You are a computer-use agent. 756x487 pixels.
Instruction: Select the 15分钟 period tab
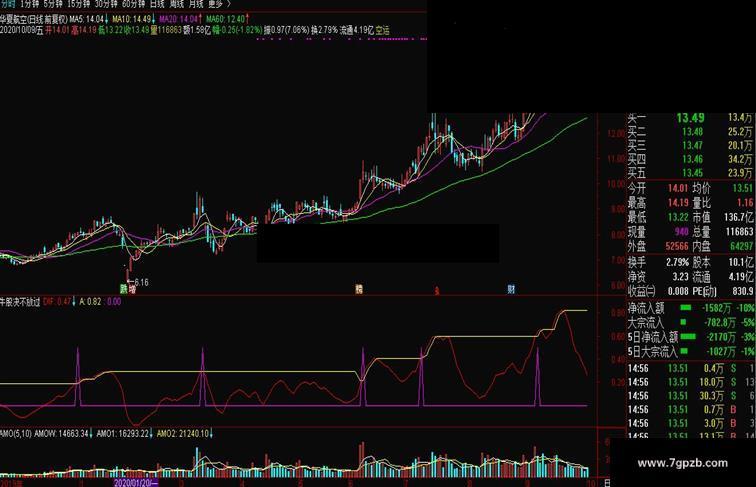click(x=78, y=4)
